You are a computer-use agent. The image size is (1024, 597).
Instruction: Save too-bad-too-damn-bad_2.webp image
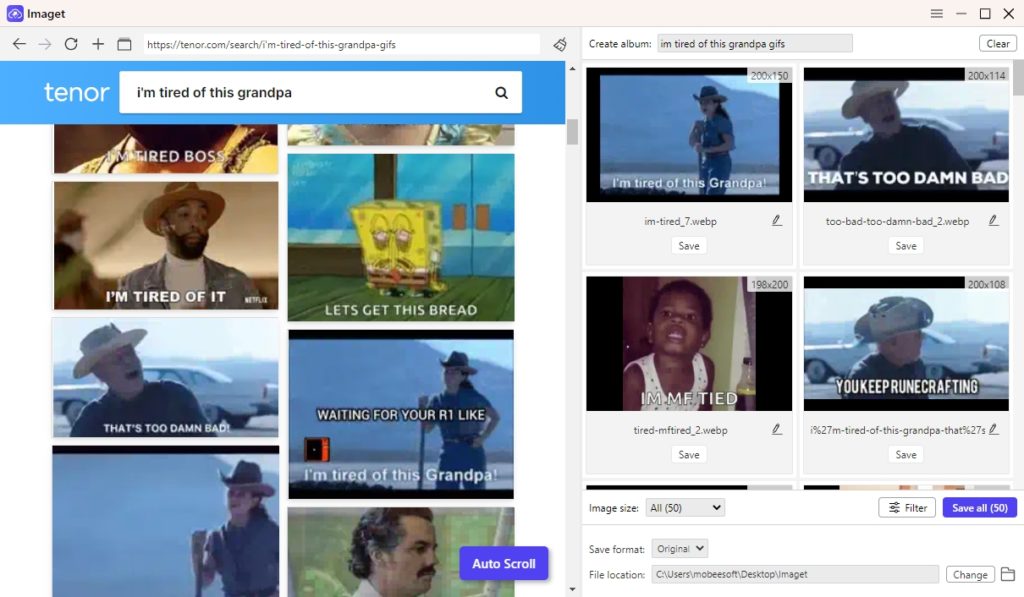906,246
